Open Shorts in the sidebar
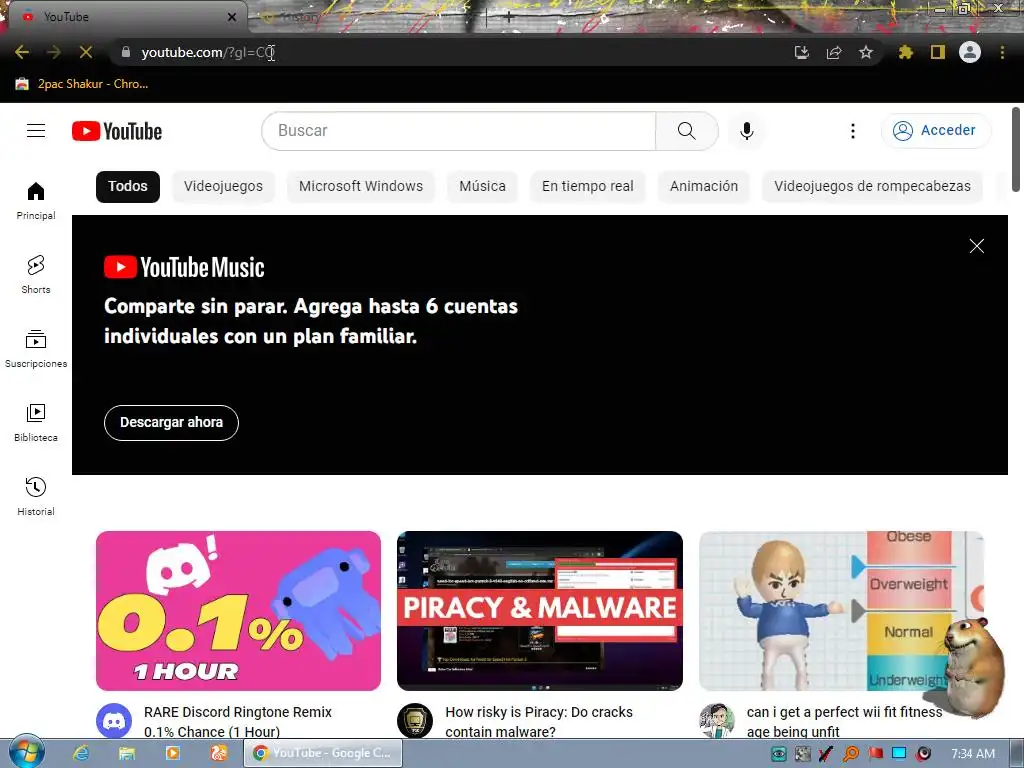The width and height of the screenshot is (1024, 768). tap(36, 274)
